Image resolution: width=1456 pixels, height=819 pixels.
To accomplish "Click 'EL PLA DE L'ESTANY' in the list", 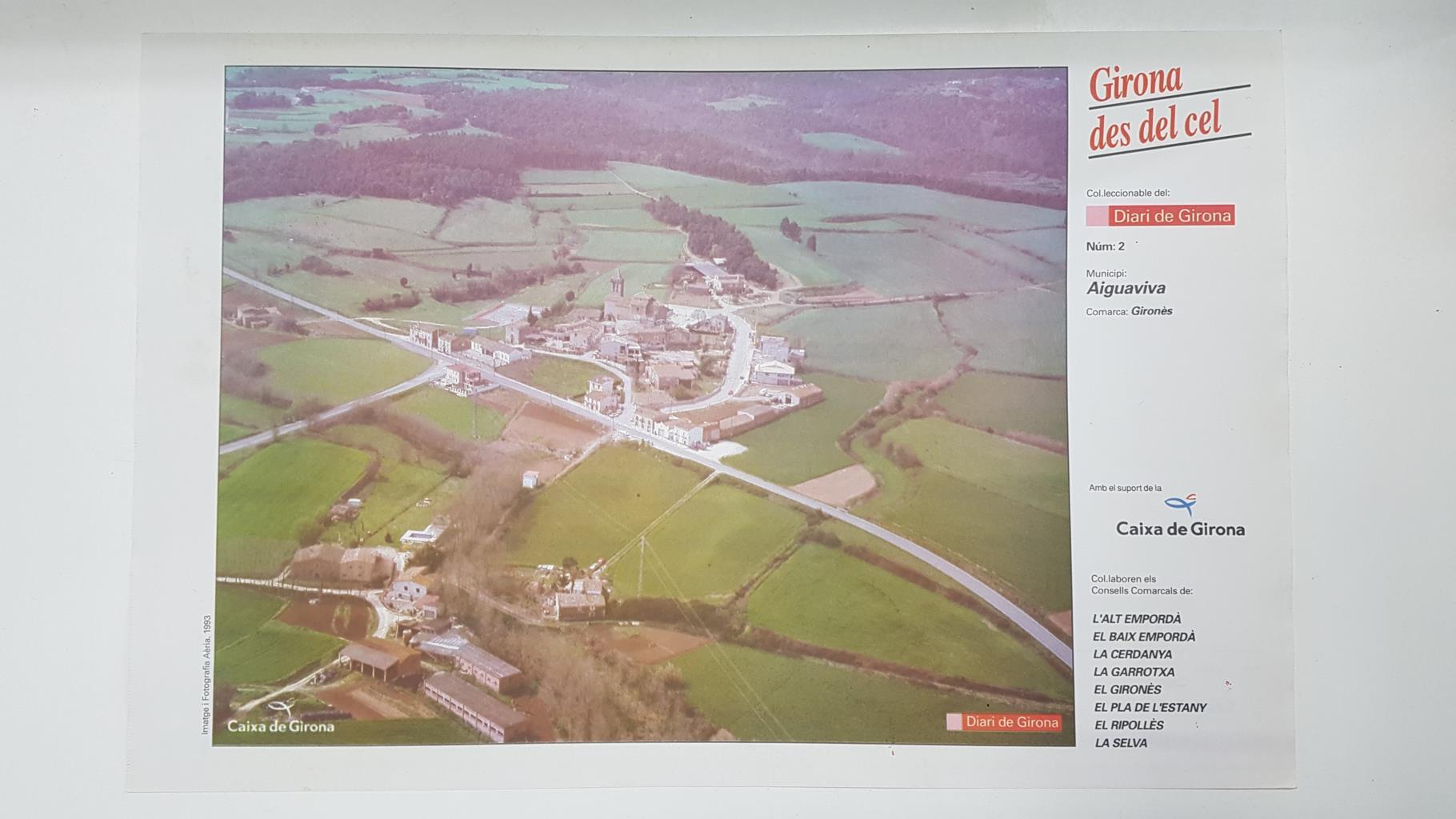I will pyautogui.click(x=1150, y=707).
